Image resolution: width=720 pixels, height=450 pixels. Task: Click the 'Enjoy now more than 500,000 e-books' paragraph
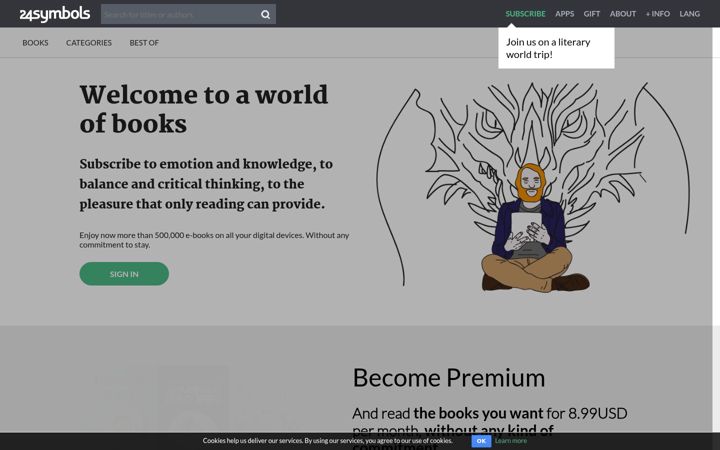click(x=214, y=240)
